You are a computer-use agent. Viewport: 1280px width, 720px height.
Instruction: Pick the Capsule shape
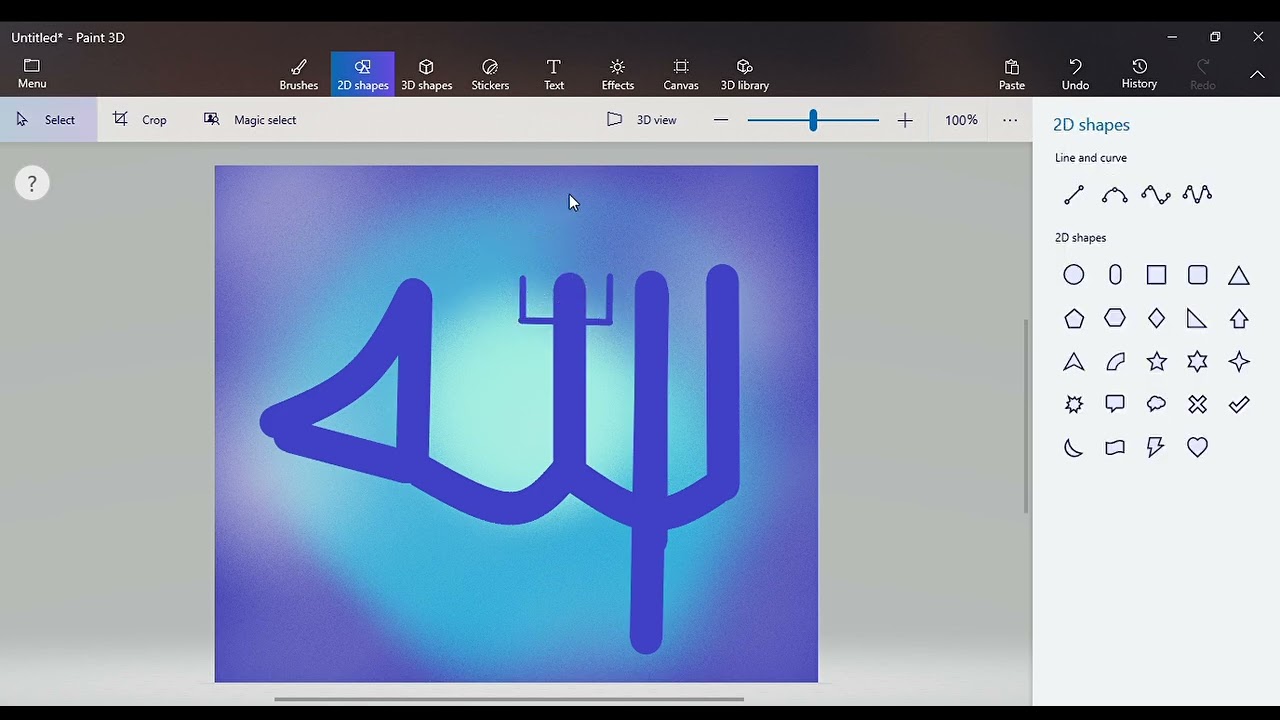[x=1115, y=275]
